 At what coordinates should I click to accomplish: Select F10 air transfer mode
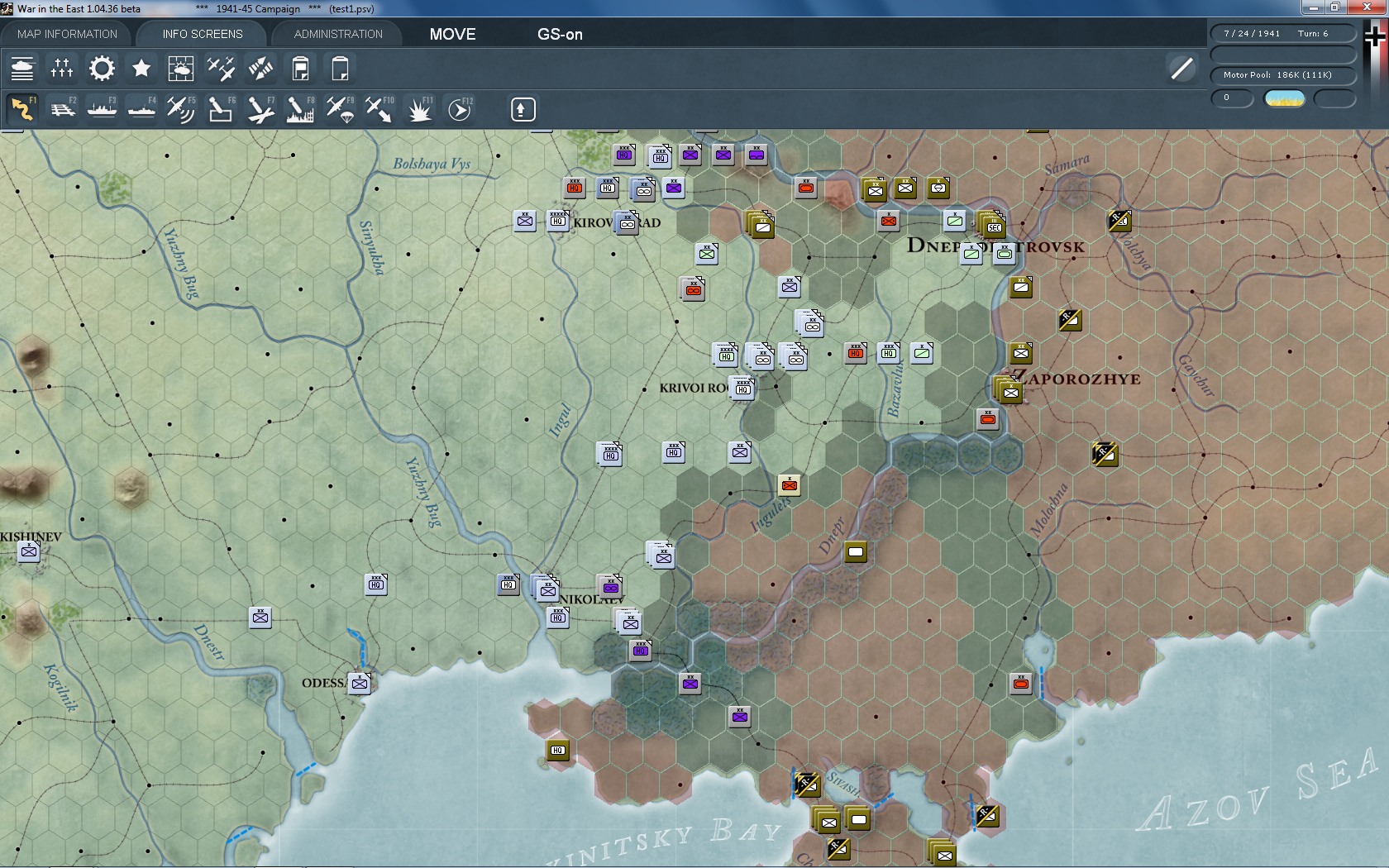coord(379,109)
